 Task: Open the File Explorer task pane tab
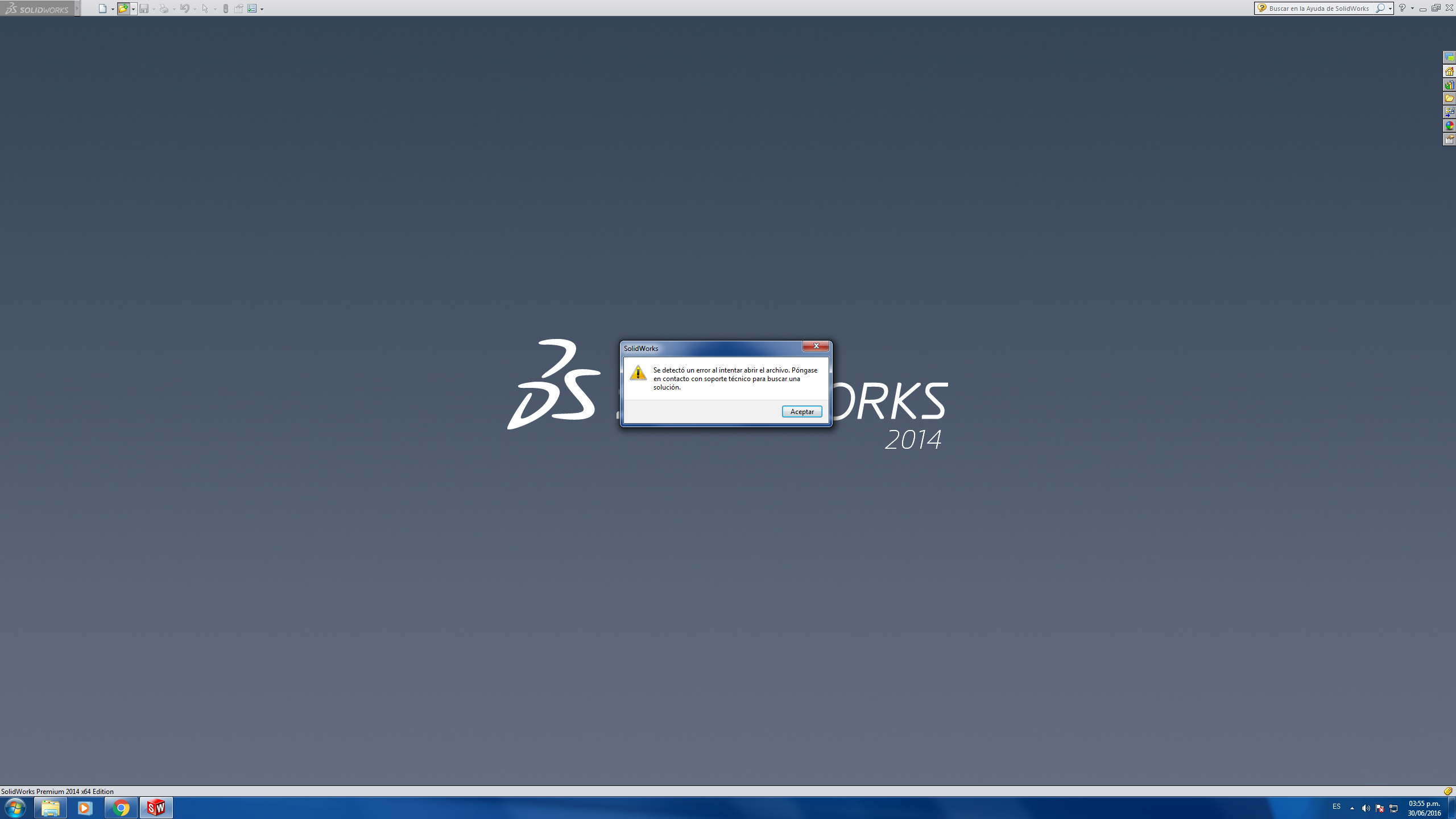point(1449,98)
